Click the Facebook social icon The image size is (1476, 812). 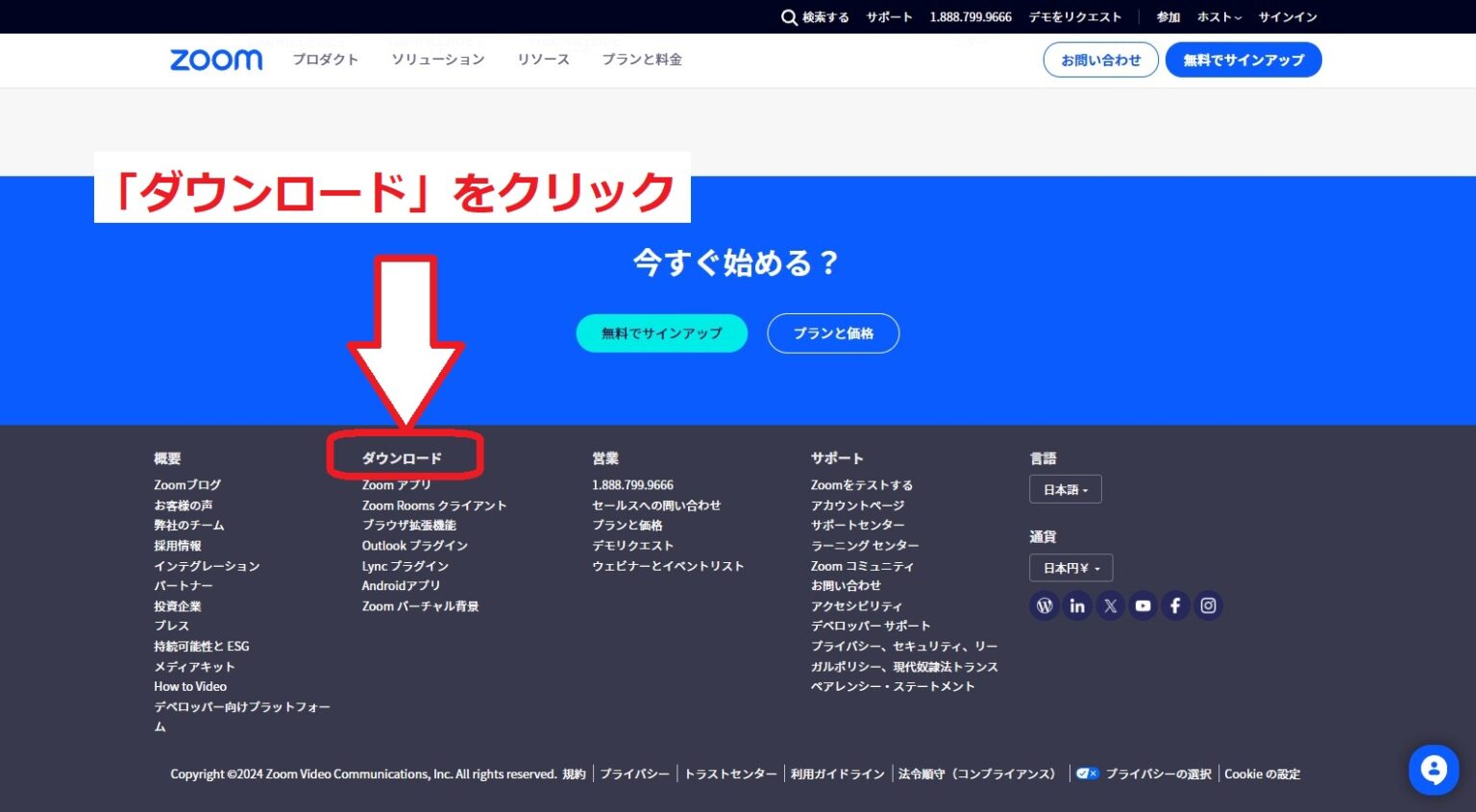point(1175,605)
